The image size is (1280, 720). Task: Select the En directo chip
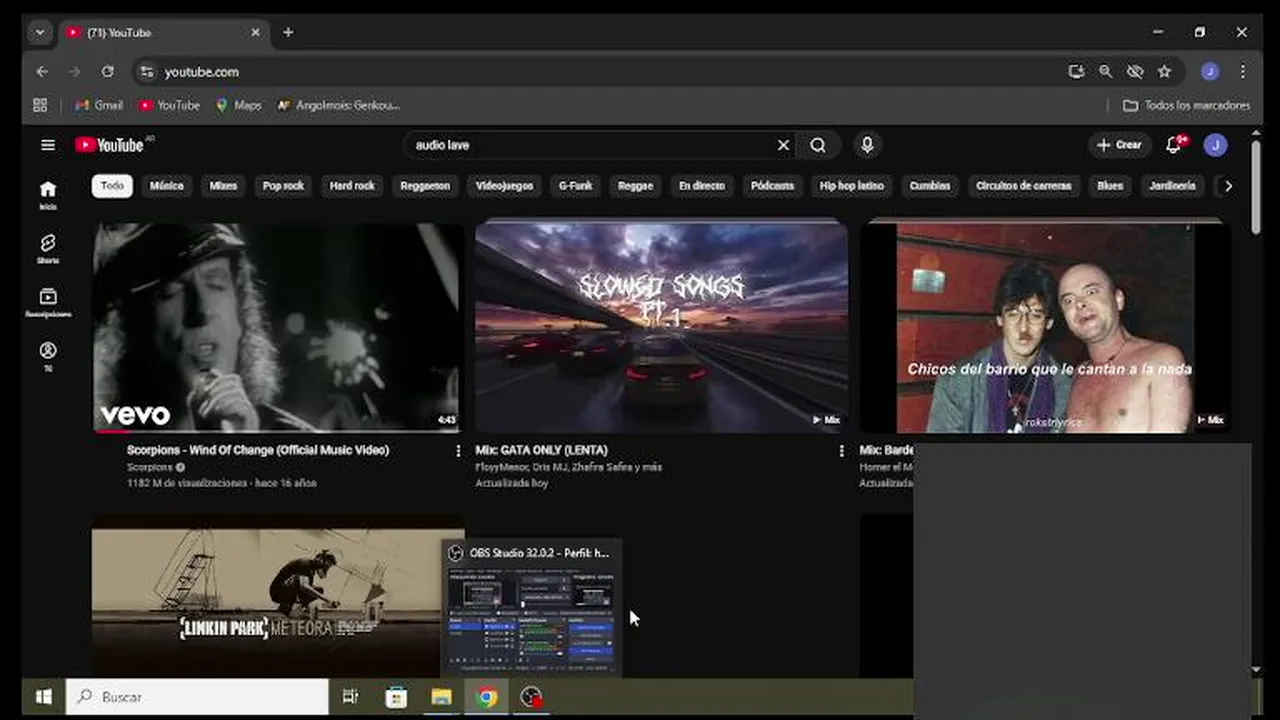coord(701,186)
